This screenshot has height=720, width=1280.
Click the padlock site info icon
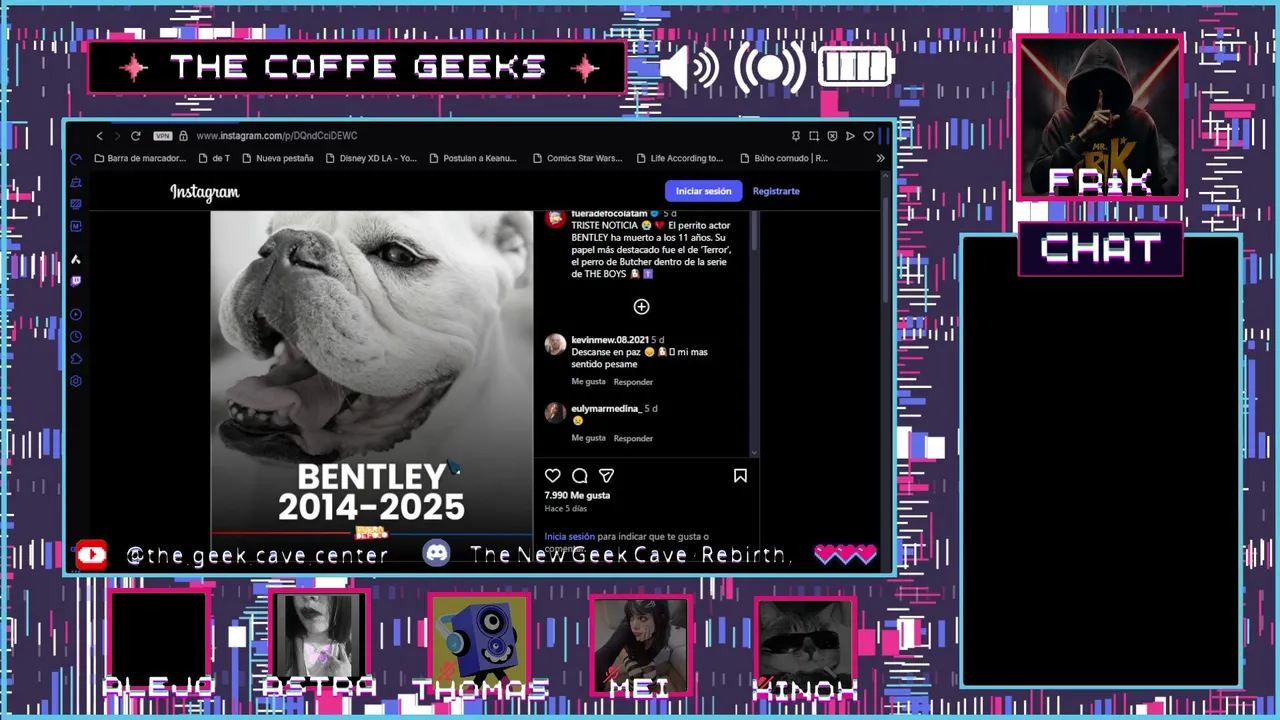click(183, 136)
